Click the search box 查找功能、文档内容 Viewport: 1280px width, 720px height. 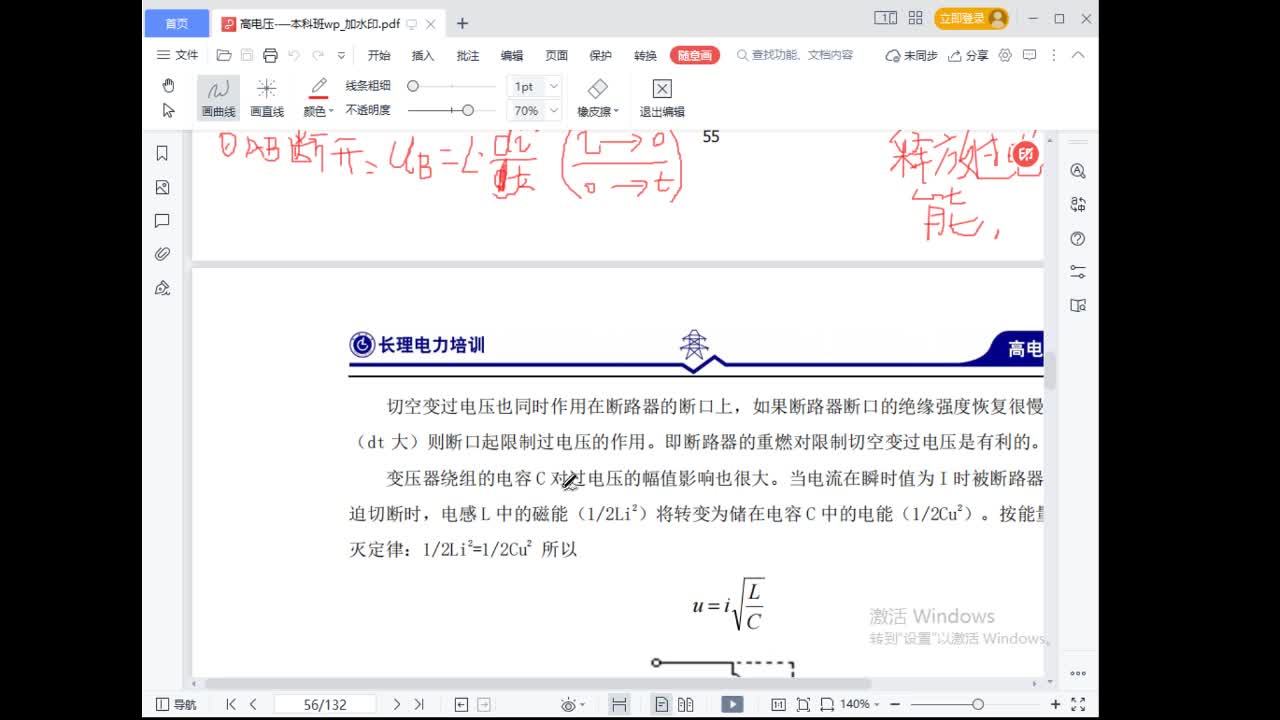pos(795,56)
